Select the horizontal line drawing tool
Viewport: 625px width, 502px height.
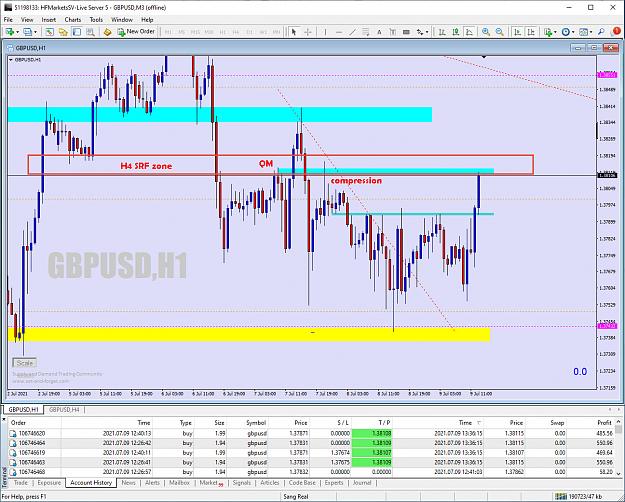[x=339, y=32]
